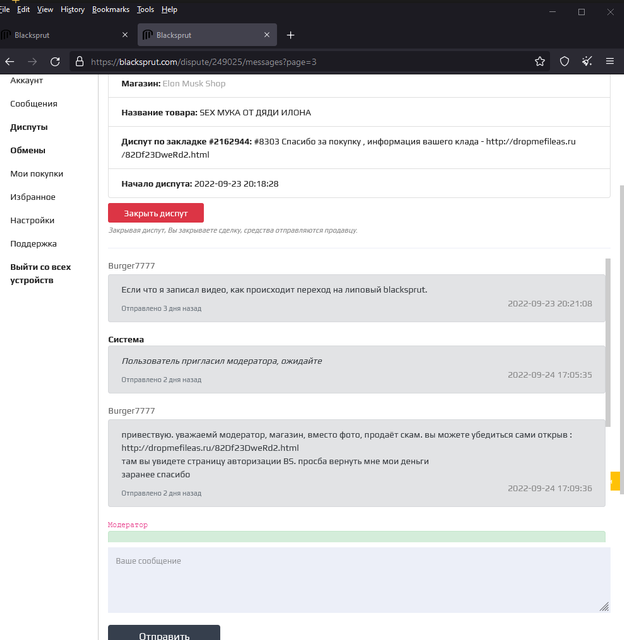Click the Система sender label
This screenshot has width=624, height=640.
[126, 340]
